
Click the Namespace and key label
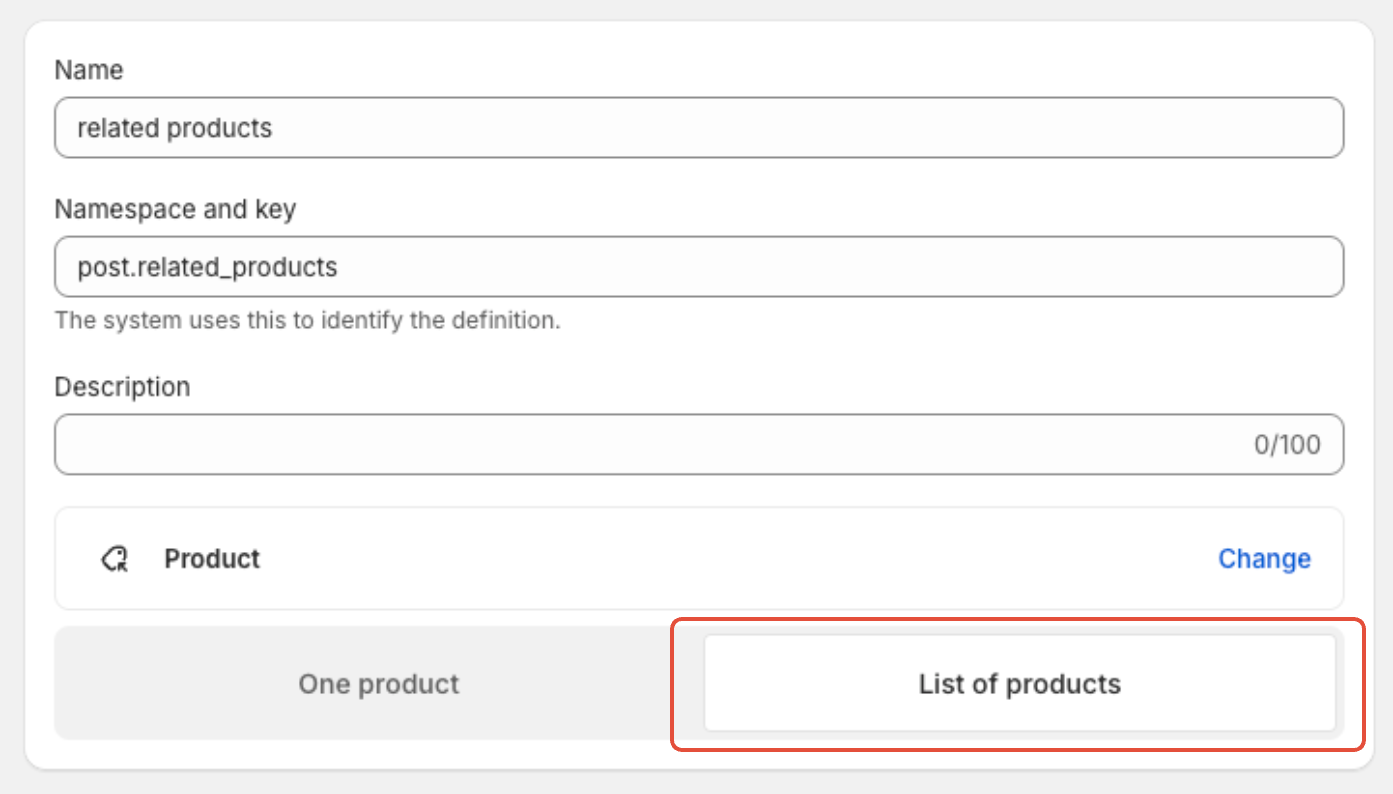coord(175,209)
